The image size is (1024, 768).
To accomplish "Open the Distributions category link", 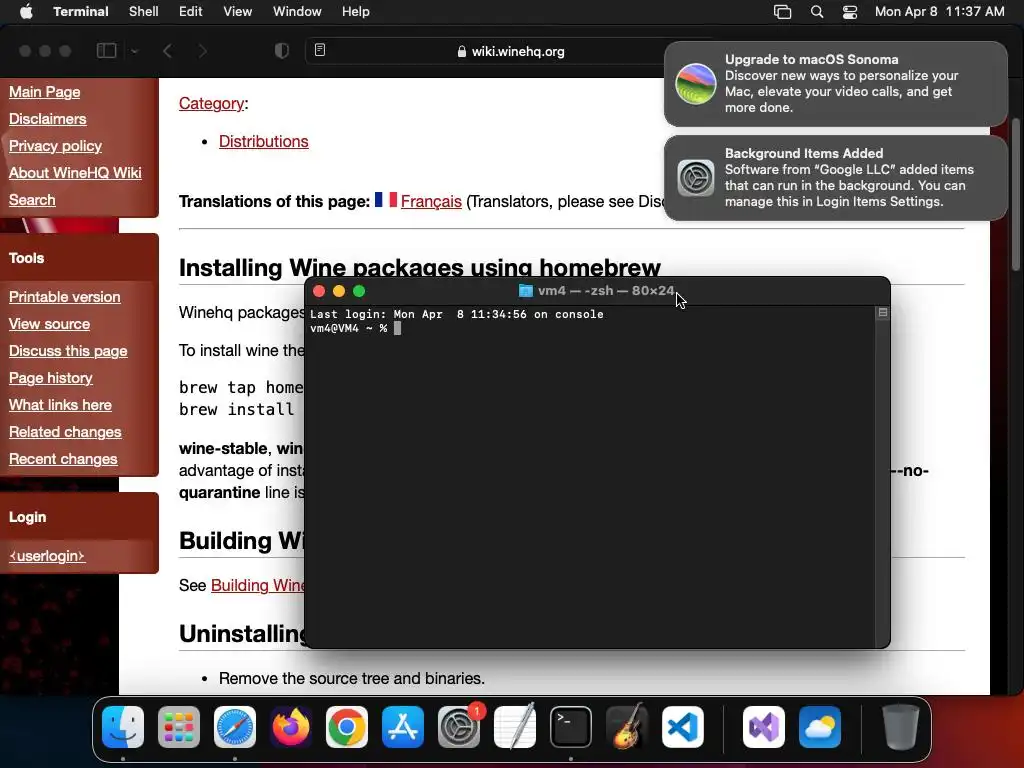I will click(x=263, y=142).
